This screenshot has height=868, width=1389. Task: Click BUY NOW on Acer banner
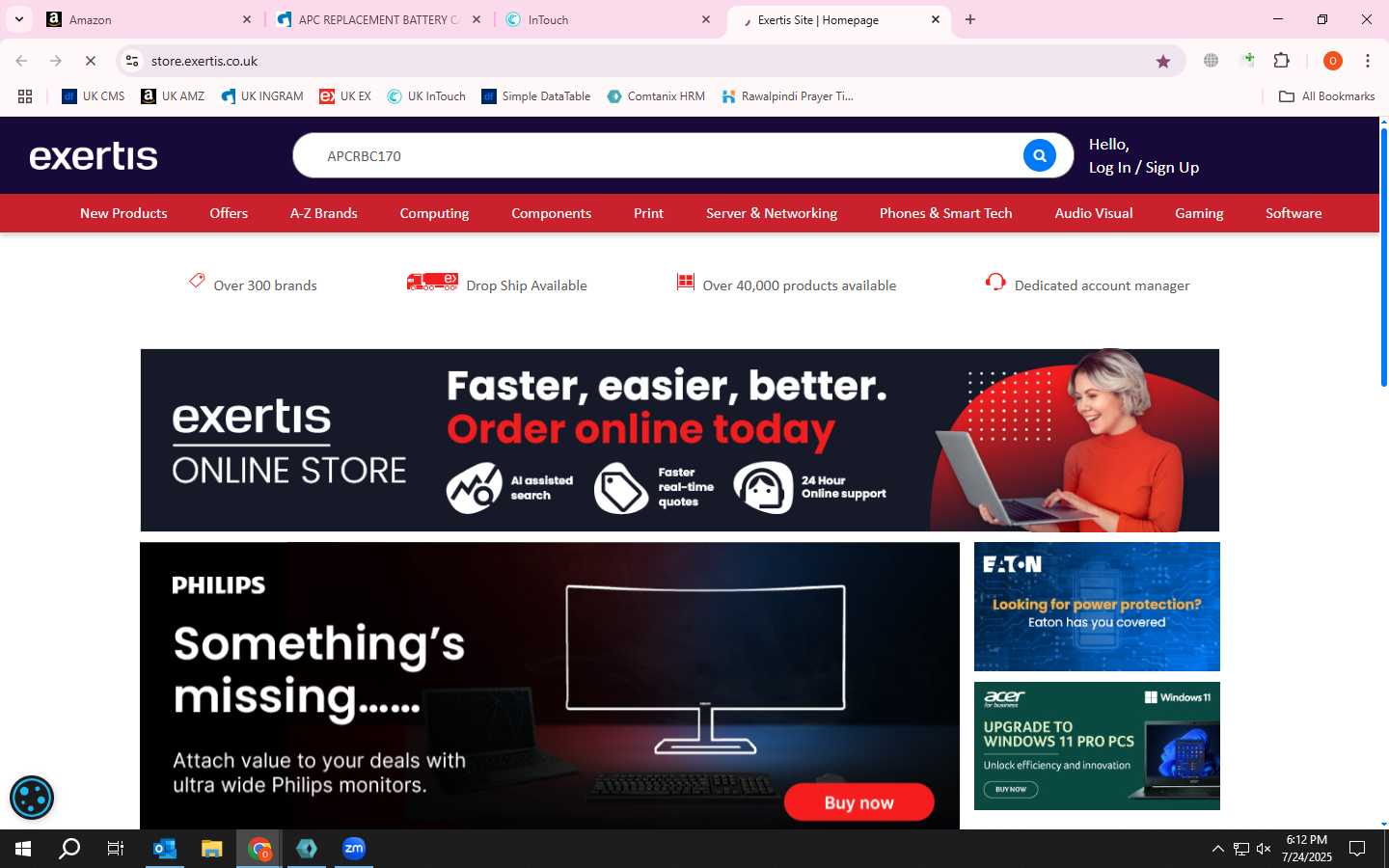[x=1011, y=789]
